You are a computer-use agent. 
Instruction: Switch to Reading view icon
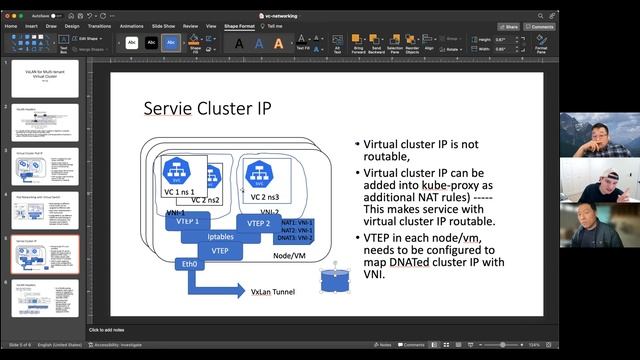tap(458, 345)
